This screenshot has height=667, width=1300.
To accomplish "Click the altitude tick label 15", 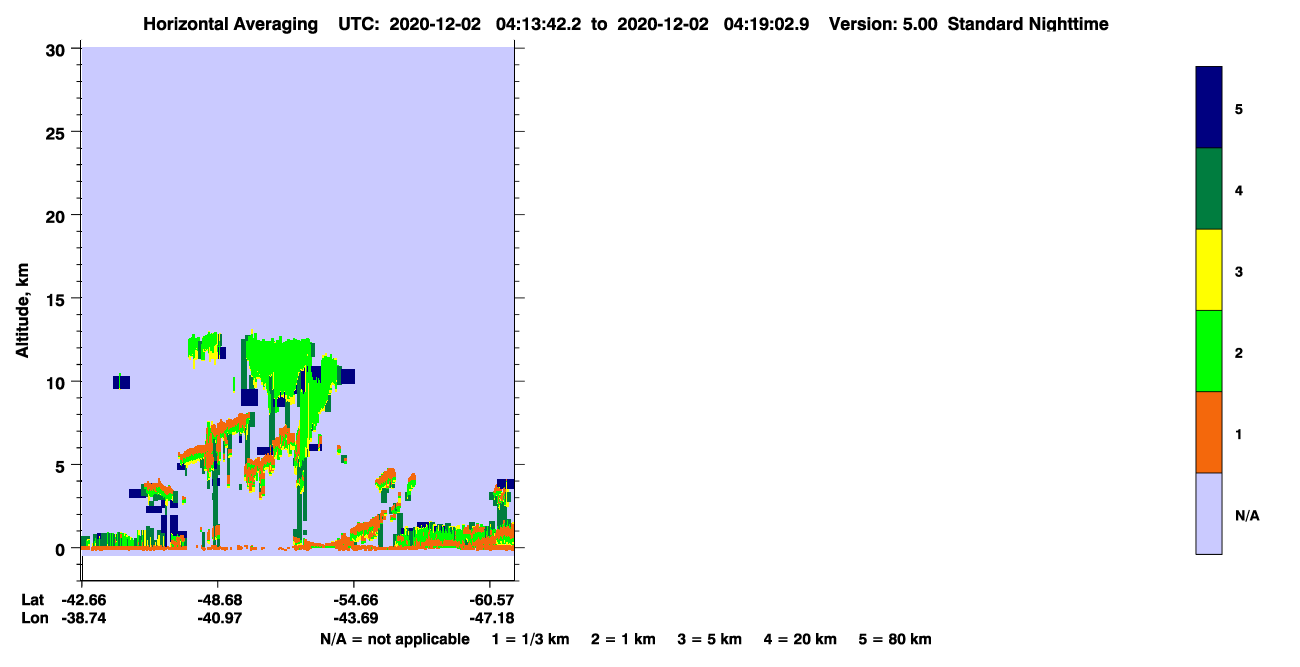I will point(58,299).
